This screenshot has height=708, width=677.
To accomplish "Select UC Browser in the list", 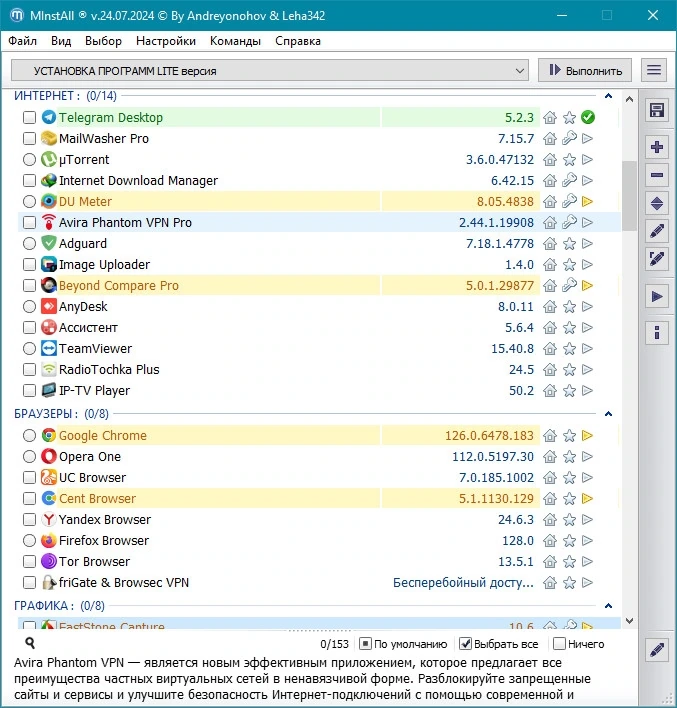I will pyautogui.click(x=92, y=477).
